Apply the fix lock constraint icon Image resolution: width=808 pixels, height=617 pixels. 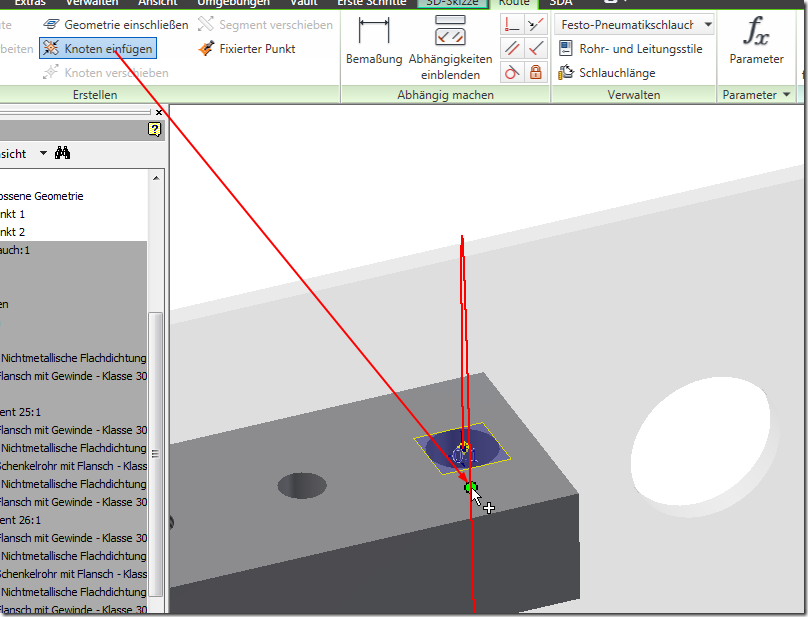click(x=536, y=72)
